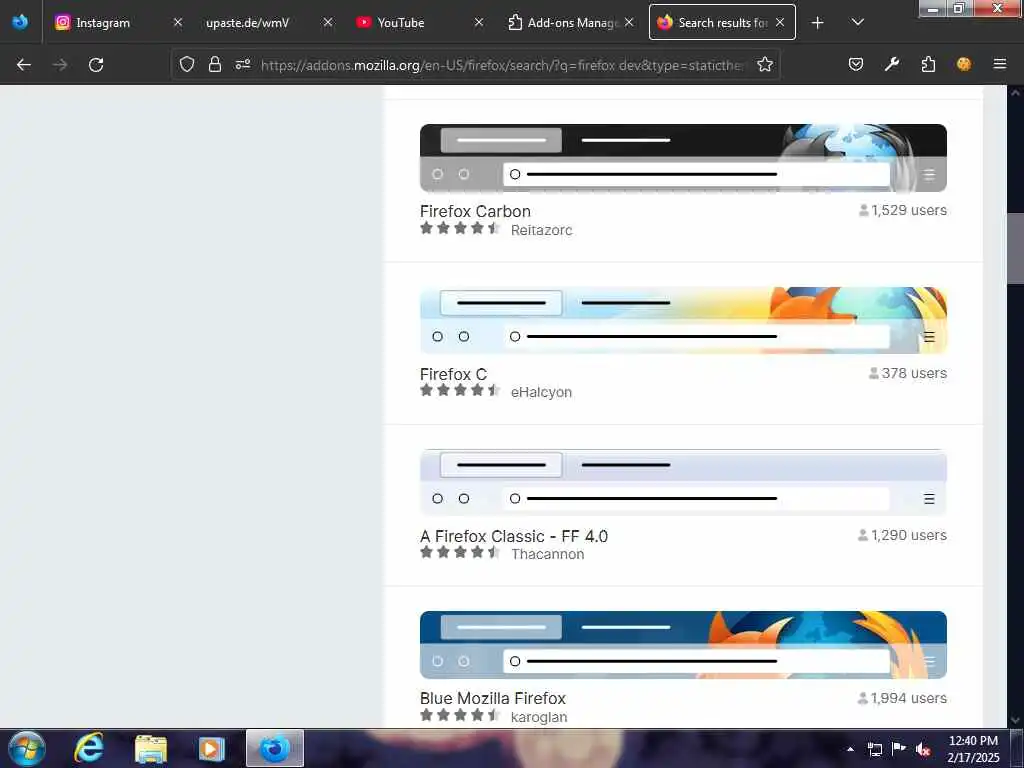Open the Blue Mozilla Firefox theme link

492,698
